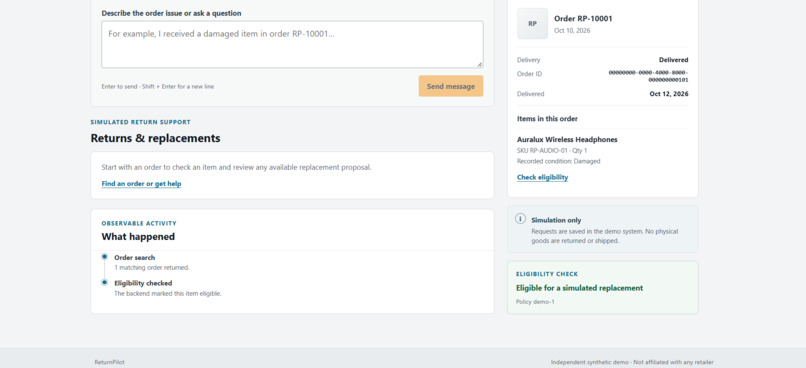Click the Delivered status value
Screen dimensions: 806x368
pos(673,60)
